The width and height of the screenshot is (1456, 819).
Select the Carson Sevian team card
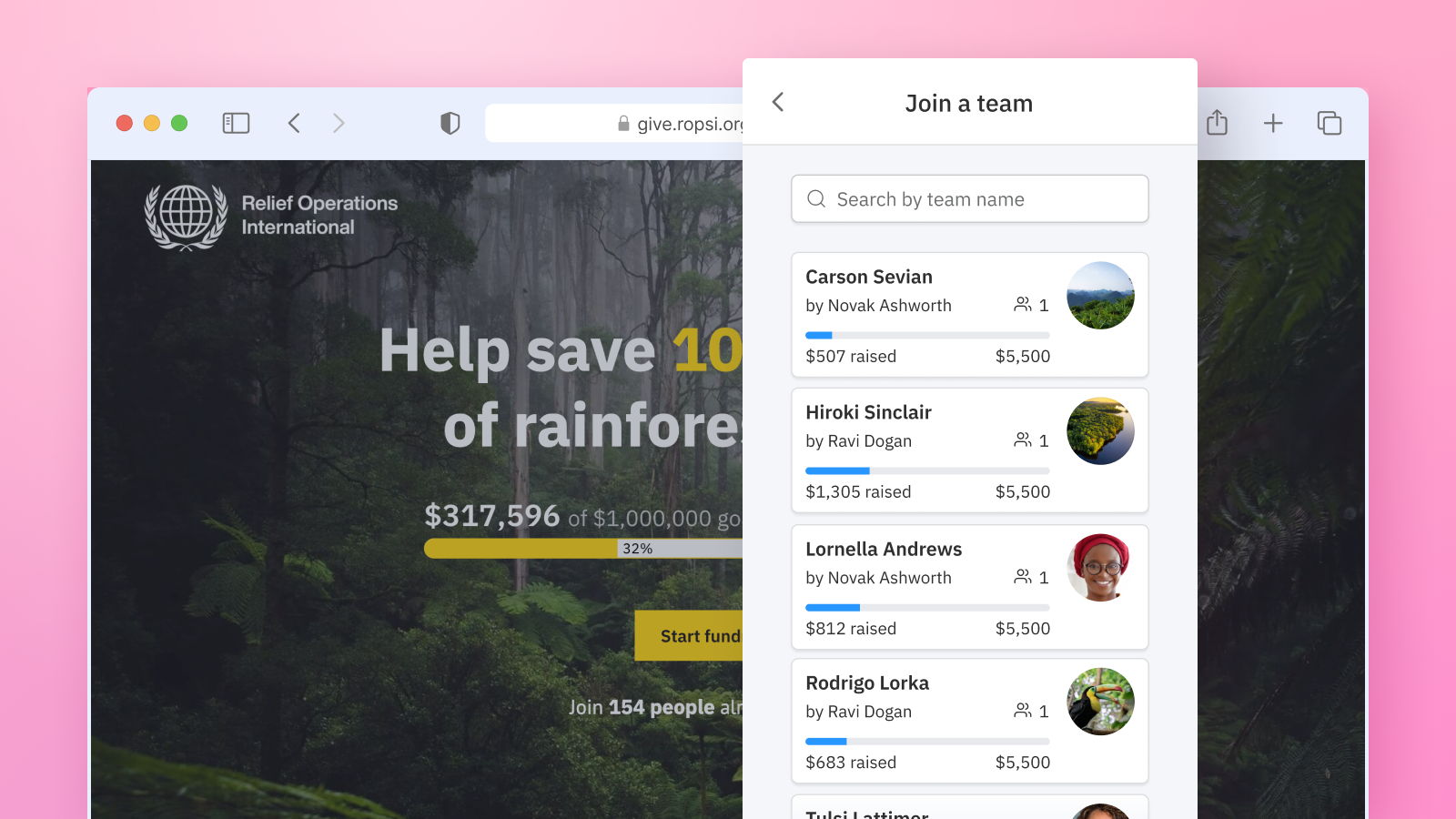tap(928, 315)
